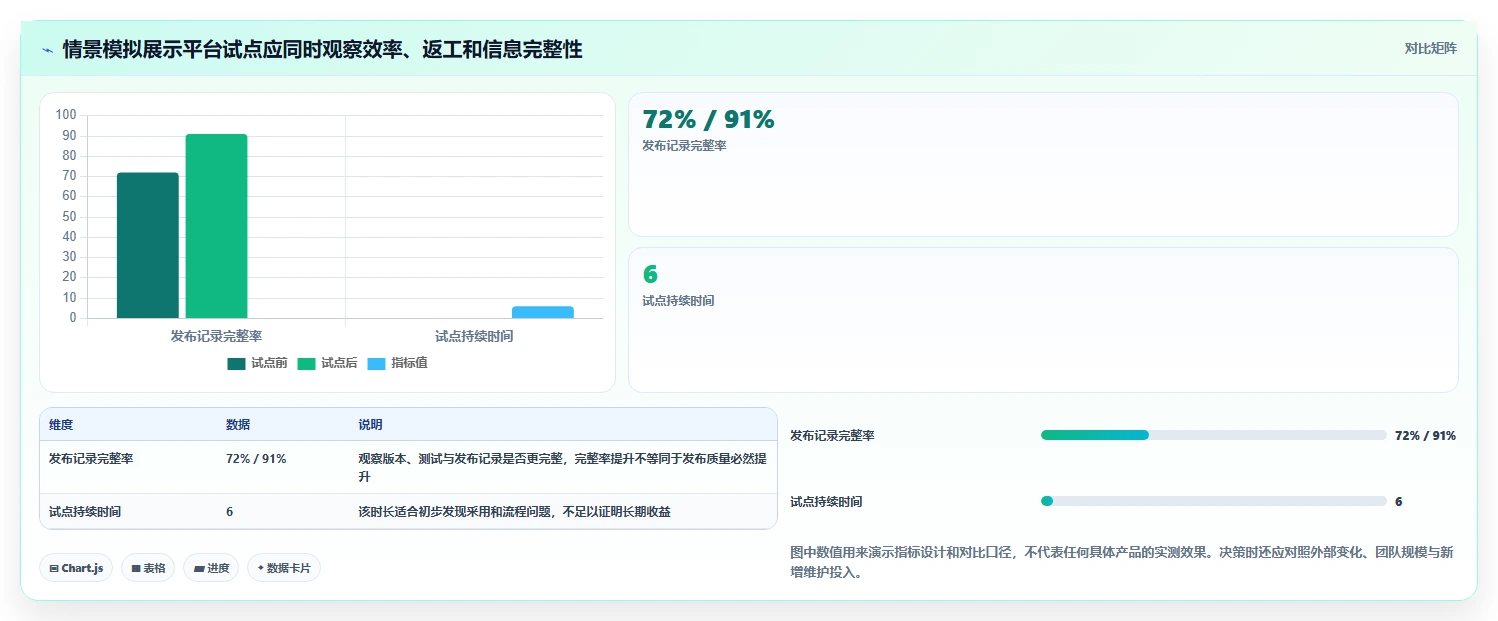Click the sparkle icon in the 数据卡片 chip
Image resolution: width=1498 pixels, height=621 pixels.
[x=260, y=568]
